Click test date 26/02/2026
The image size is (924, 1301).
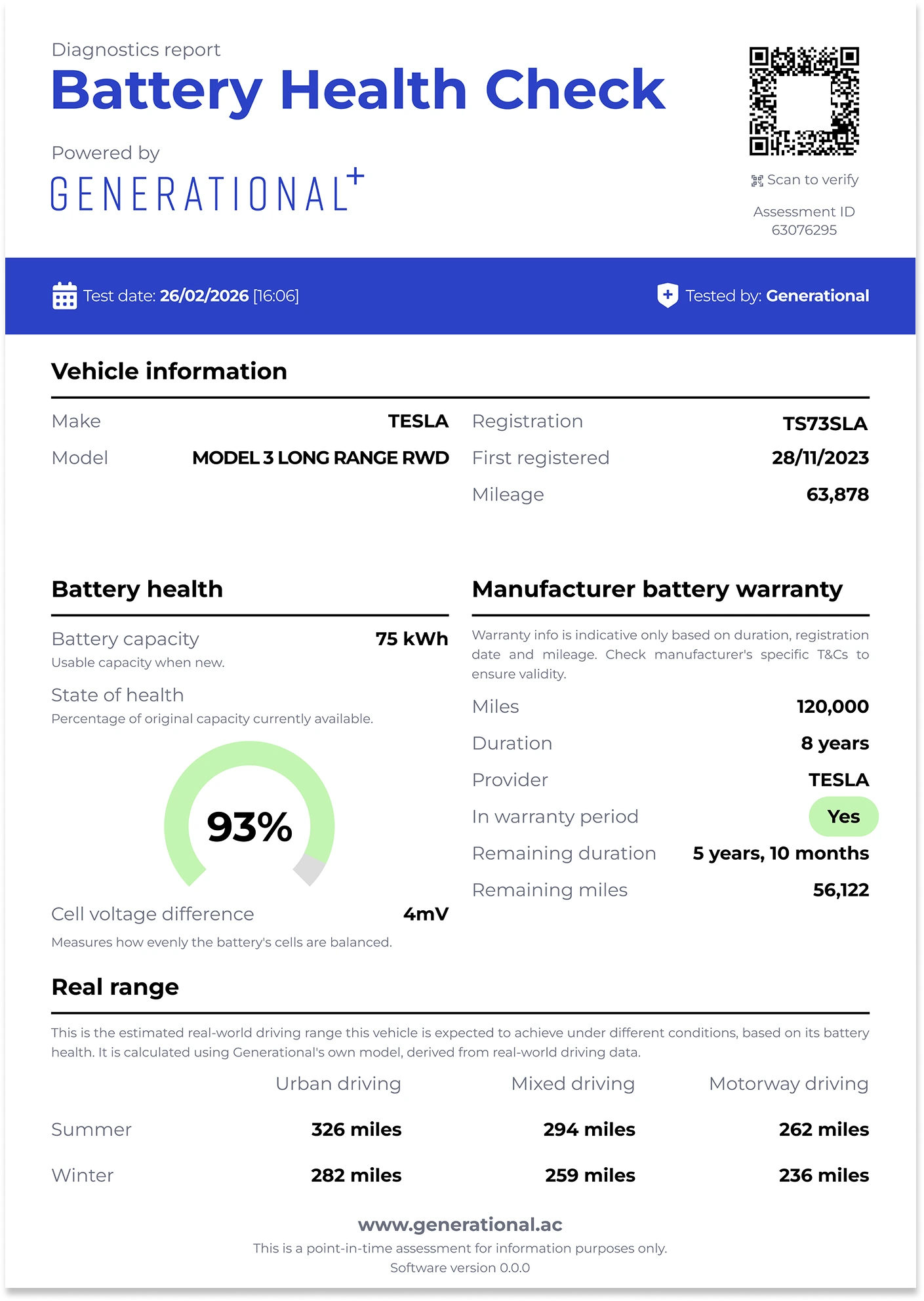[204, 296]
